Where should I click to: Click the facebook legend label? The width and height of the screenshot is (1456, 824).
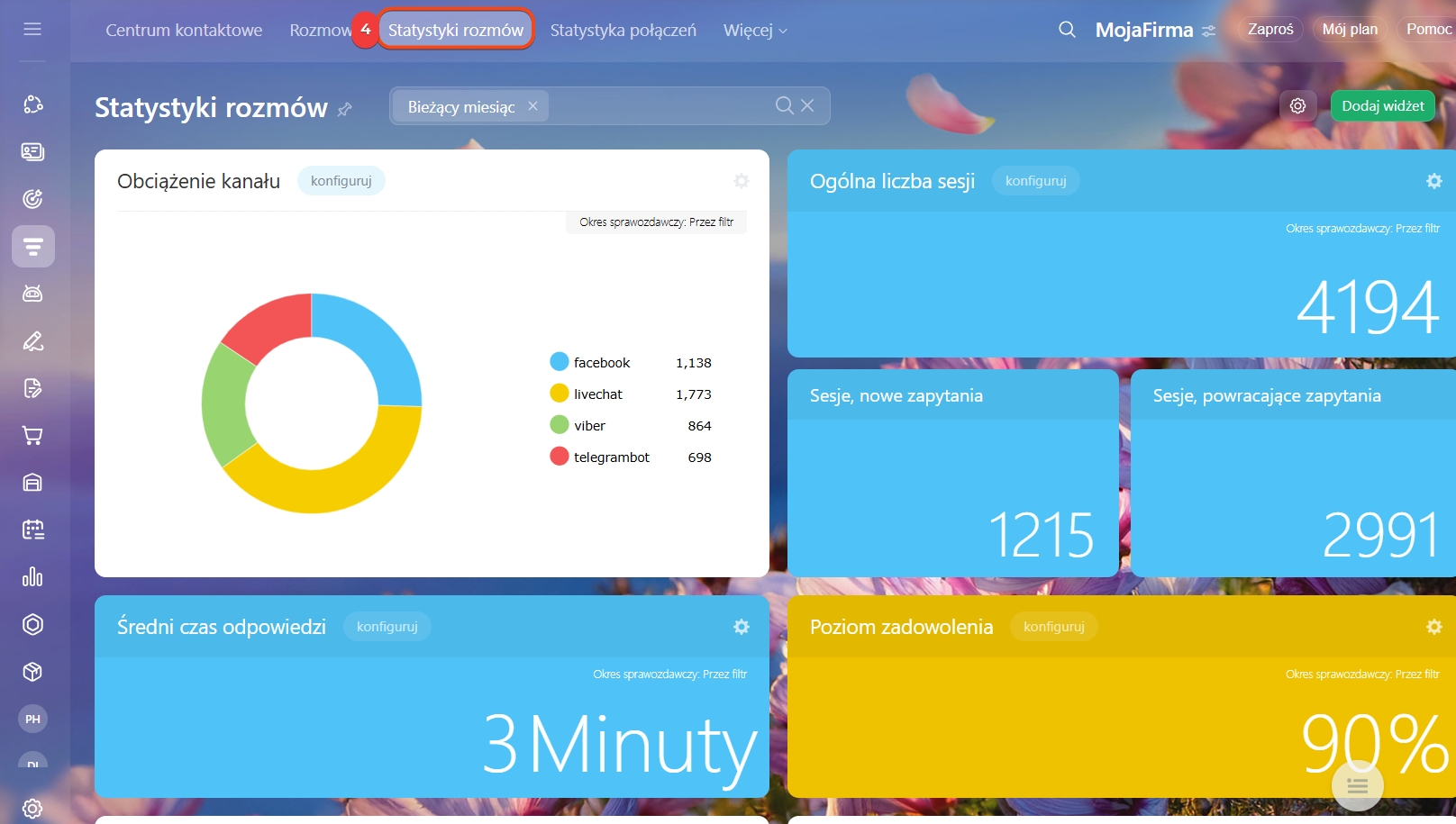click(x=602, y=363)
